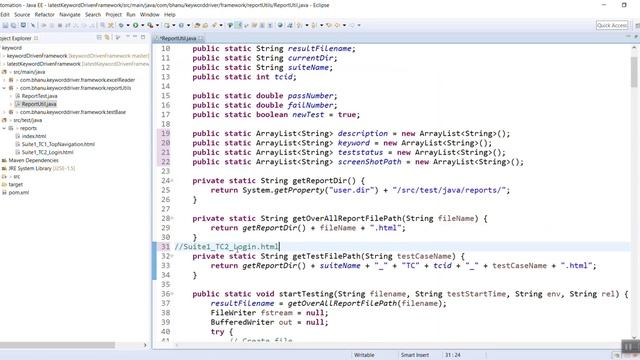Open the Debug dropdown arrow
The height and width of the screenshot is (360, 640).
pos(128,25)
